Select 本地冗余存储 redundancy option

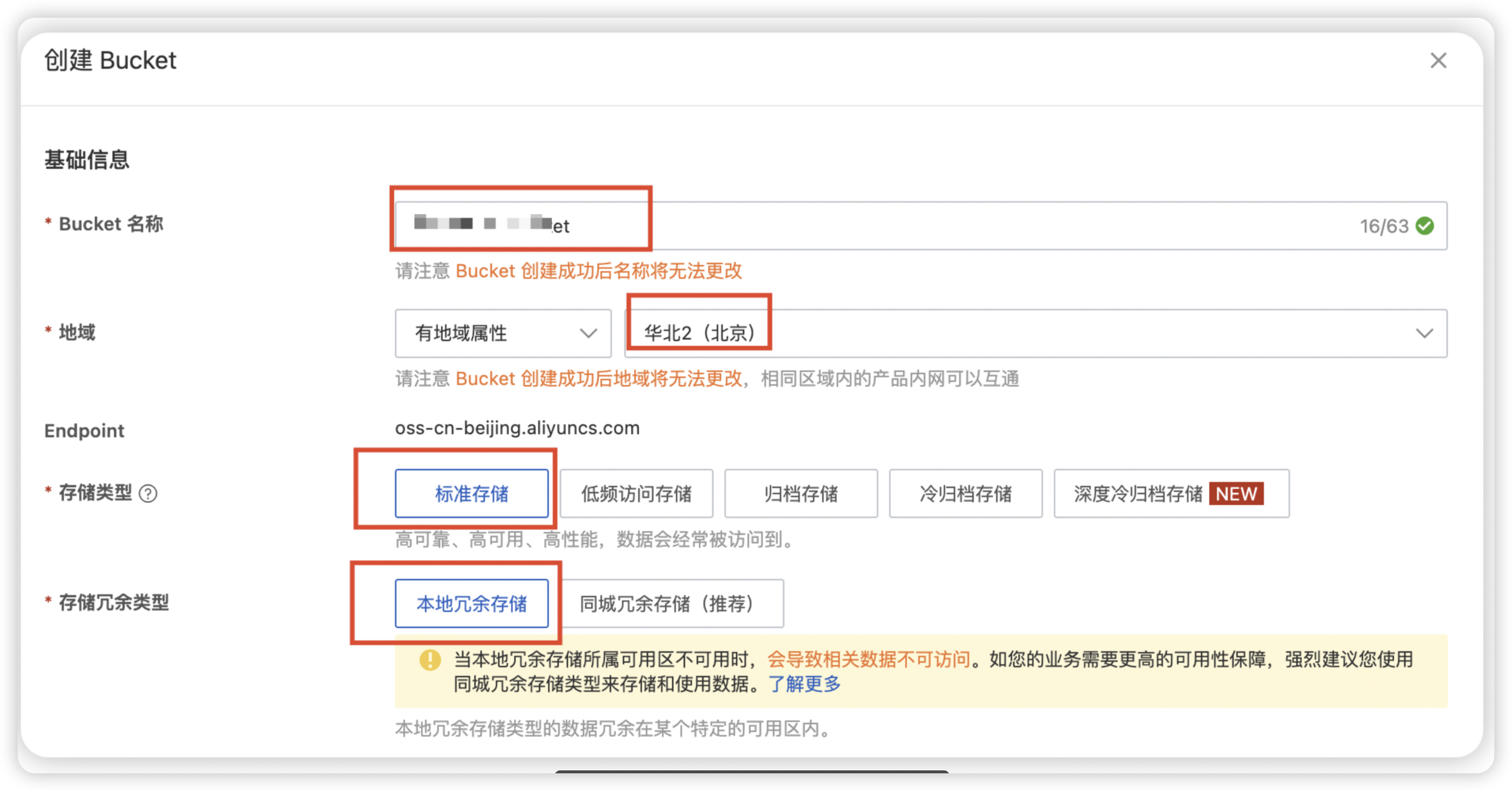pos(471,603)
